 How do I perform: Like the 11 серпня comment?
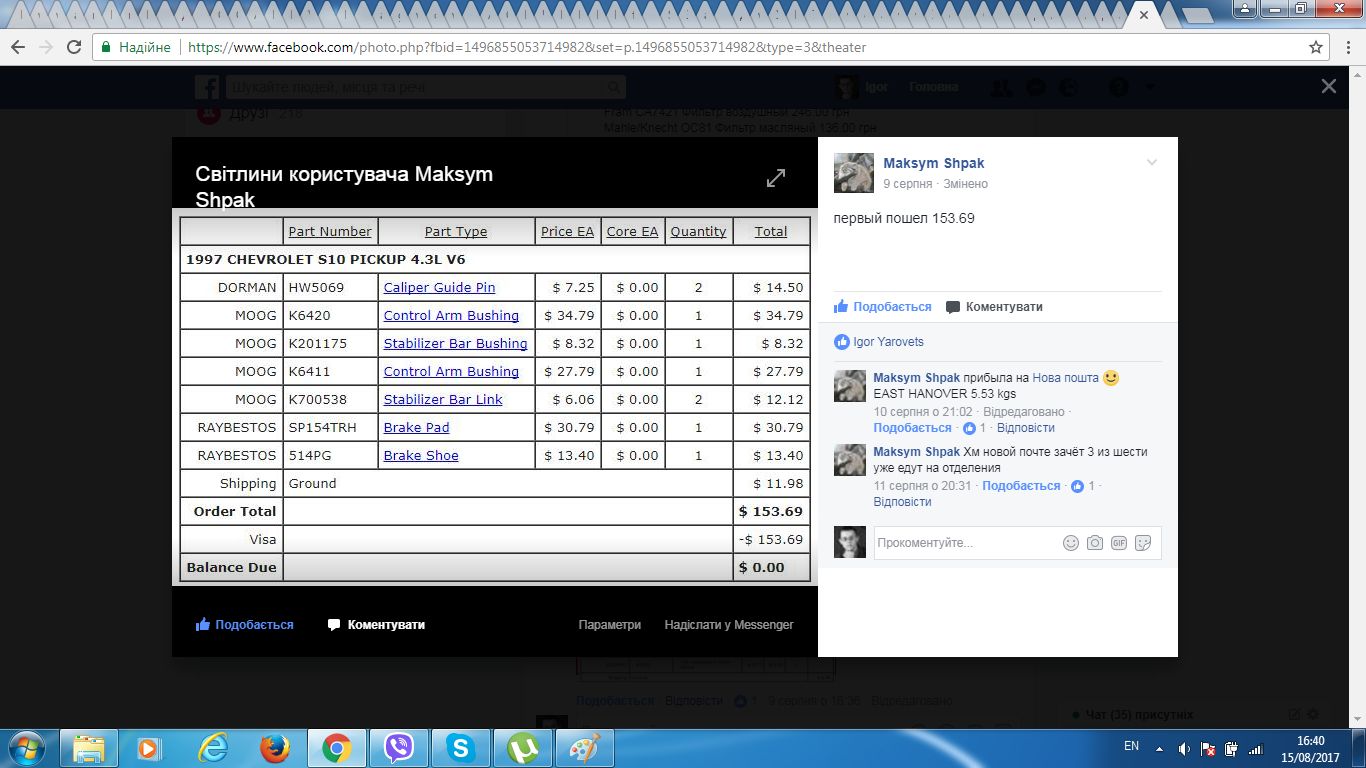(x=1021, y=486)
